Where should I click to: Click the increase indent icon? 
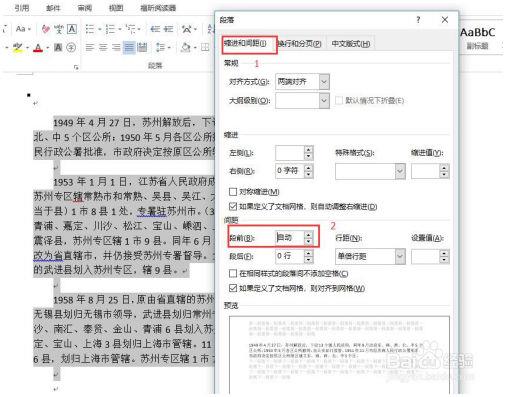168,29
